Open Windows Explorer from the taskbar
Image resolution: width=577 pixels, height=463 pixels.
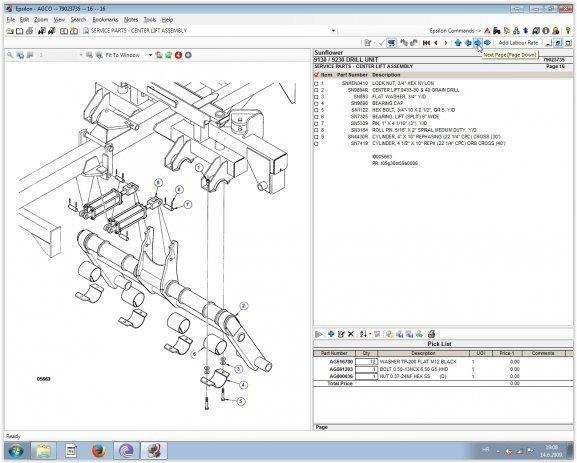tap(43, 451)
